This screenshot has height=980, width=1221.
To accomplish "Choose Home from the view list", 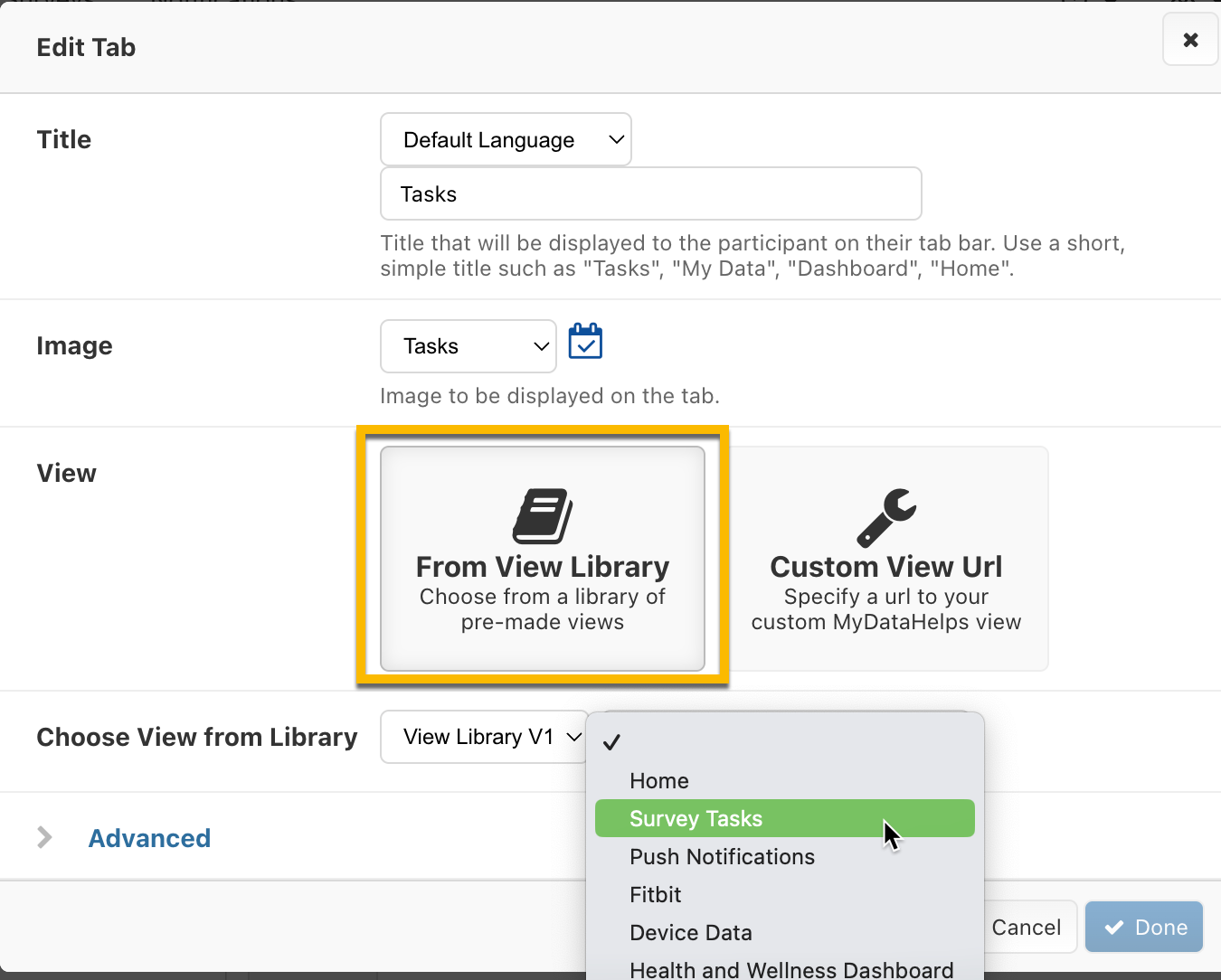I will click(x=785, y=780).
